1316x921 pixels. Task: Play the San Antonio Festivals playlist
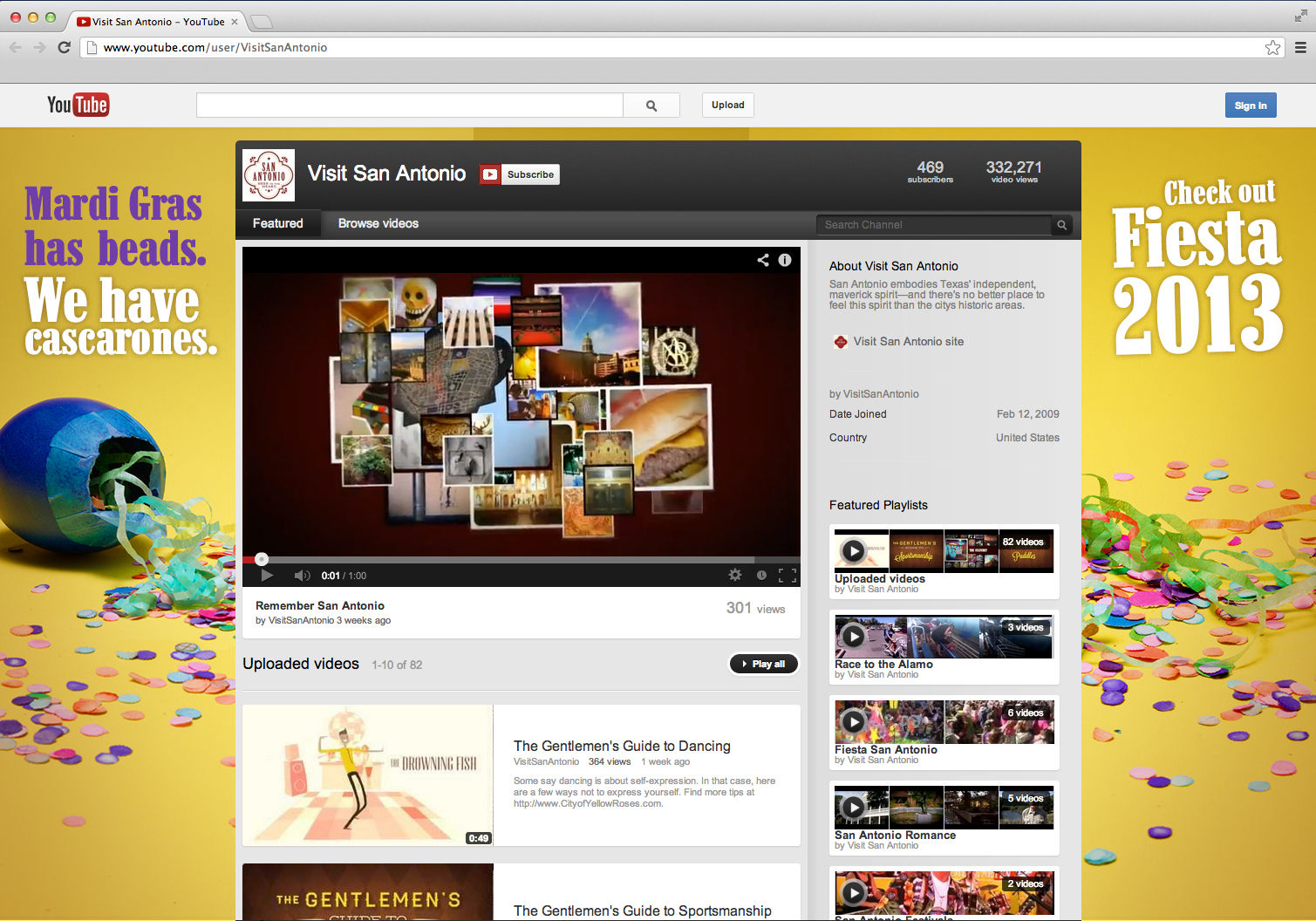pyautogui.click(x=853, y=893)
